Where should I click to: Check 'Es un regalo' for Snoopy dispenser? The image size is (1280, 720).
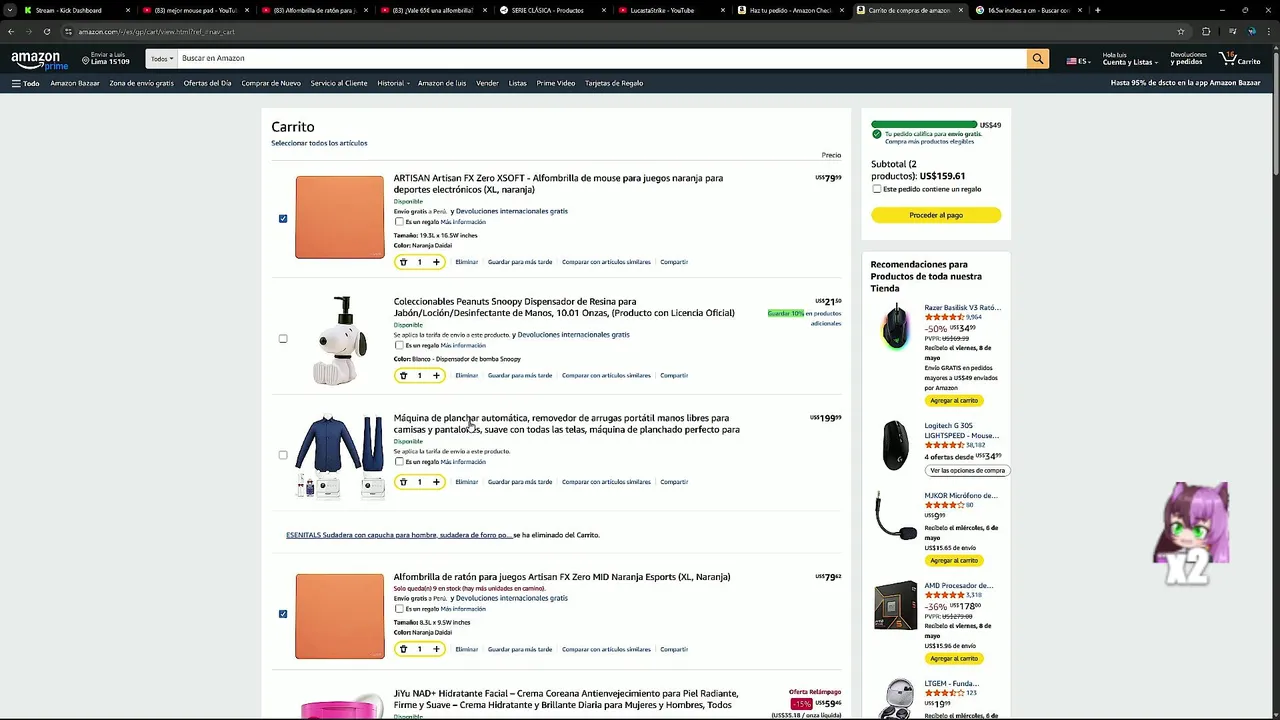[x=399, y=345]
